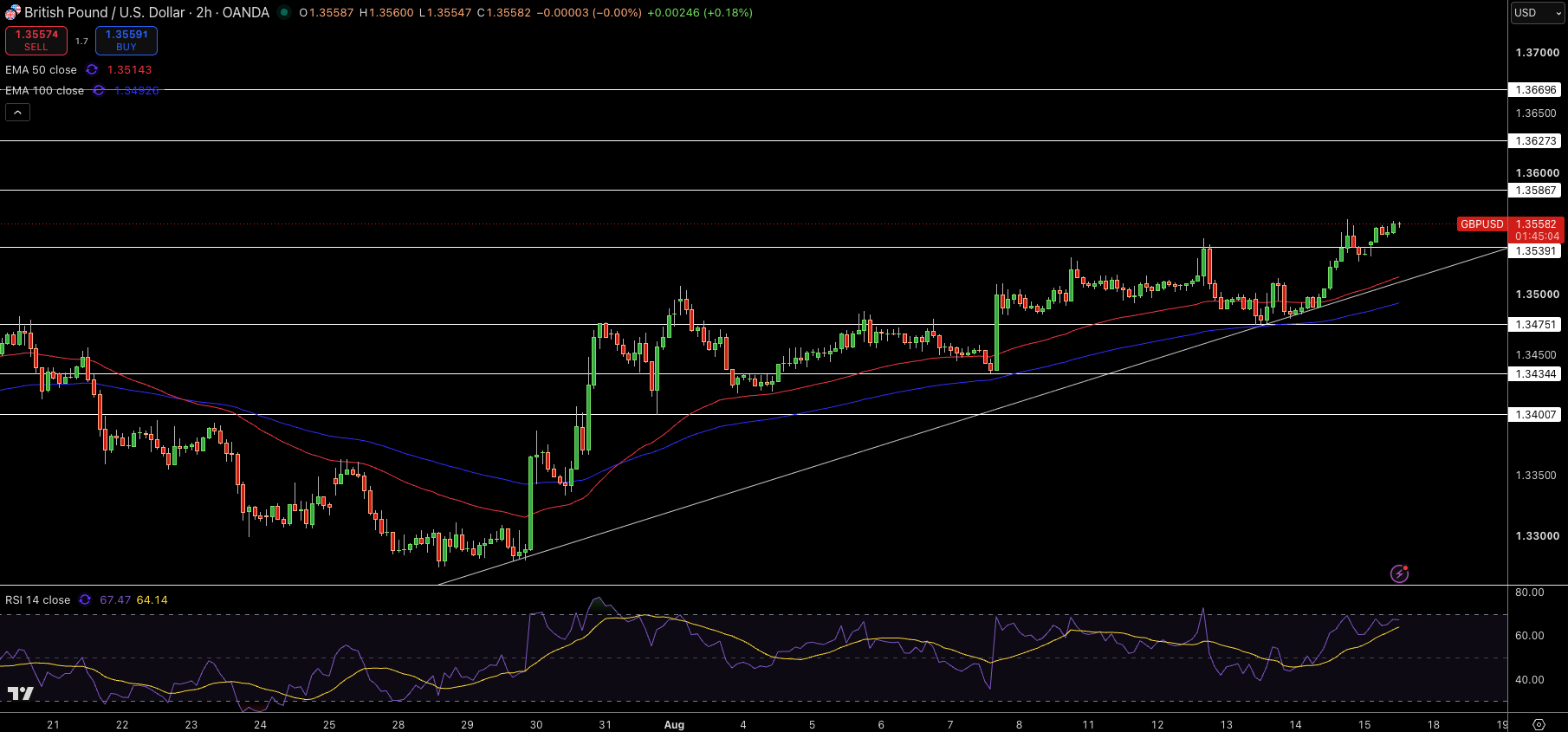Click the RSI moving average value 64.14
Screen dimensions: 1568x732
pos(152,599)
